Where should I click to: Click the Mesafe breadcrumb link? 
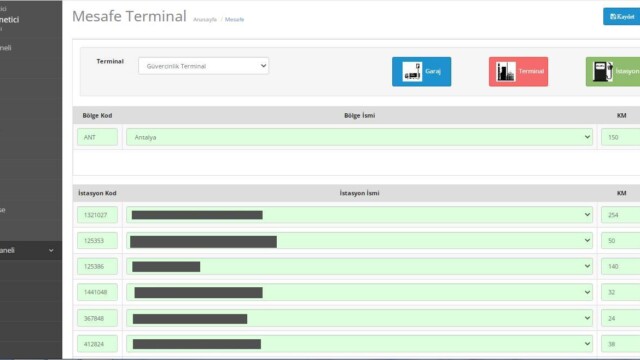pos(234,20)
